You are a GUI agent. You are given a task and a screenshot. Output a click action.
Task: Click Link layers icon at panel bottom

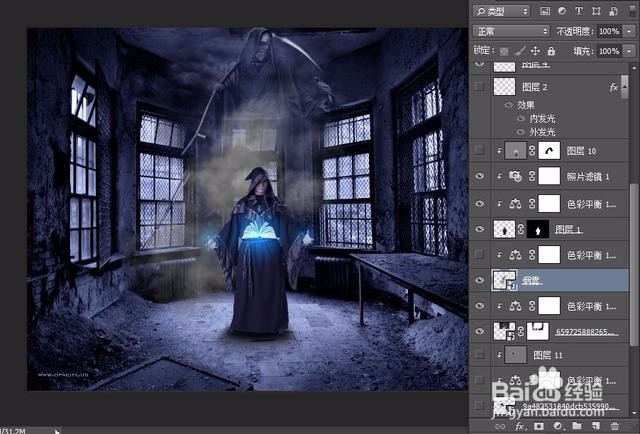(x=500, y=427)
